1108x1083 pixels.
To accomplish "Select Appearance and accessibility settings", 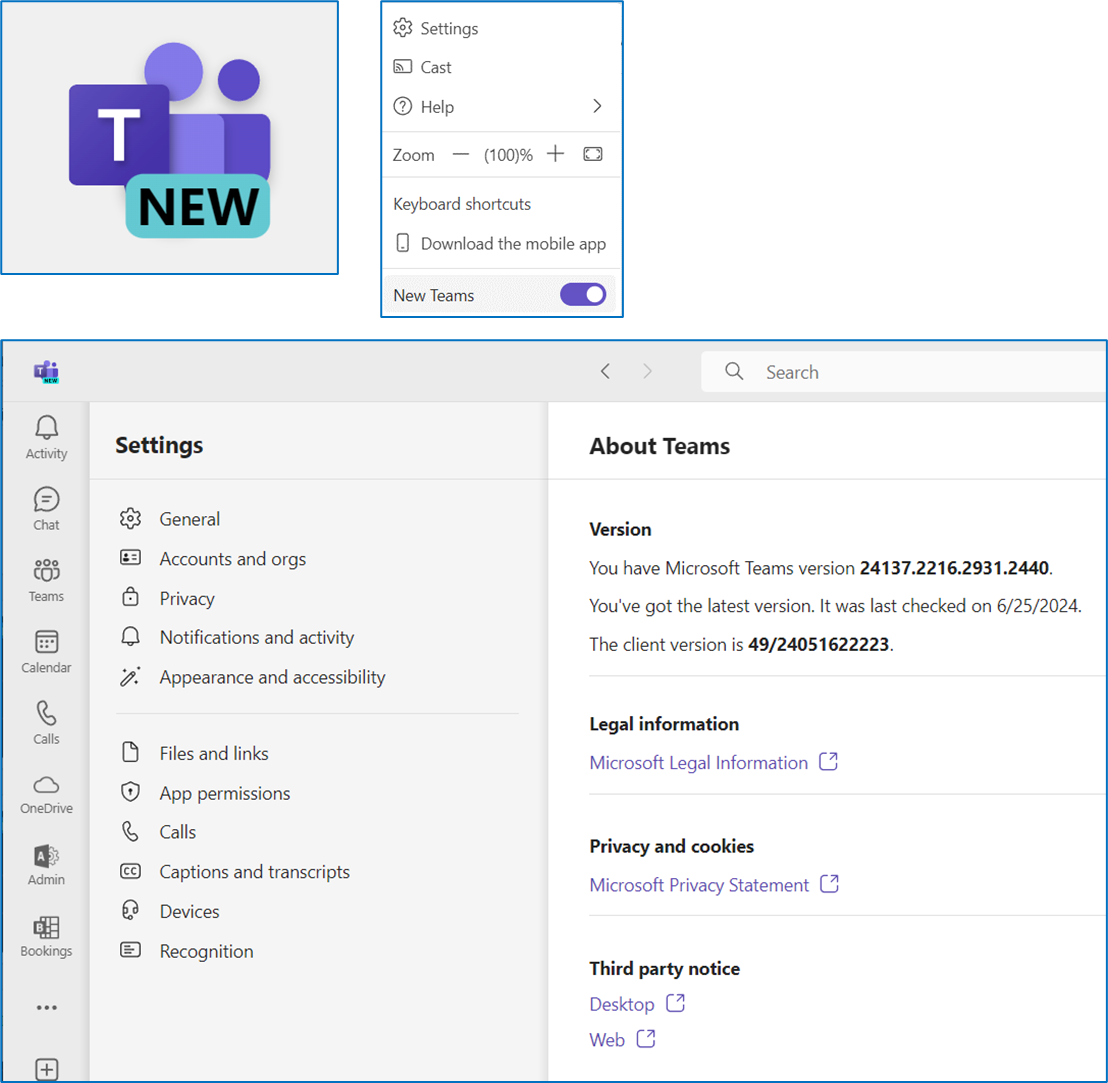I will [x=272, y=677].
